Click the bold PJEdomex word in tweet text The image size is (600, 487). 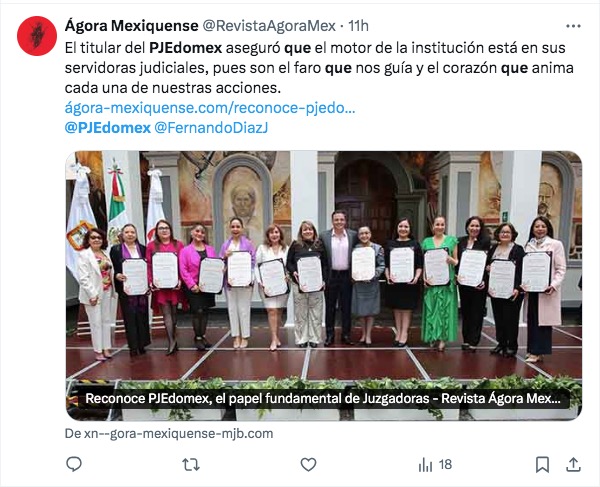click(186, 48)
